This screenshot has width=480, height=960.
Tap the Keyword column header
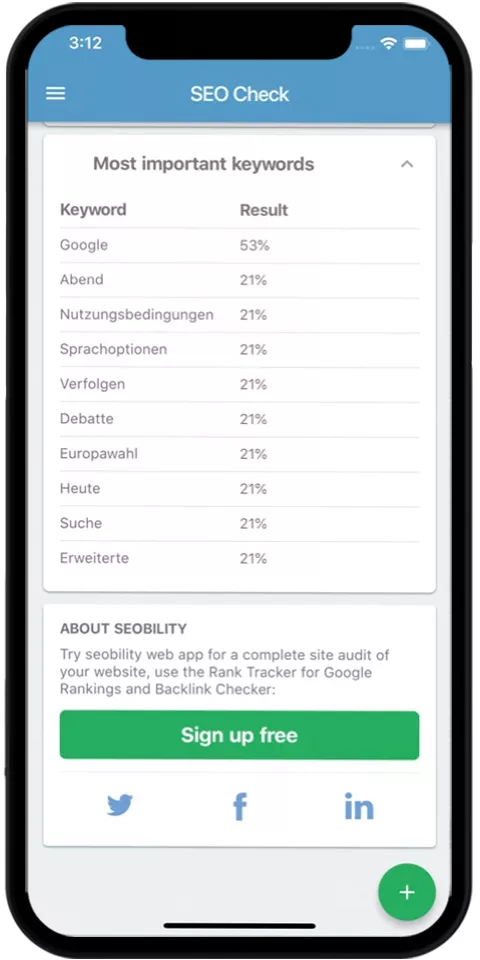[93, 210]
